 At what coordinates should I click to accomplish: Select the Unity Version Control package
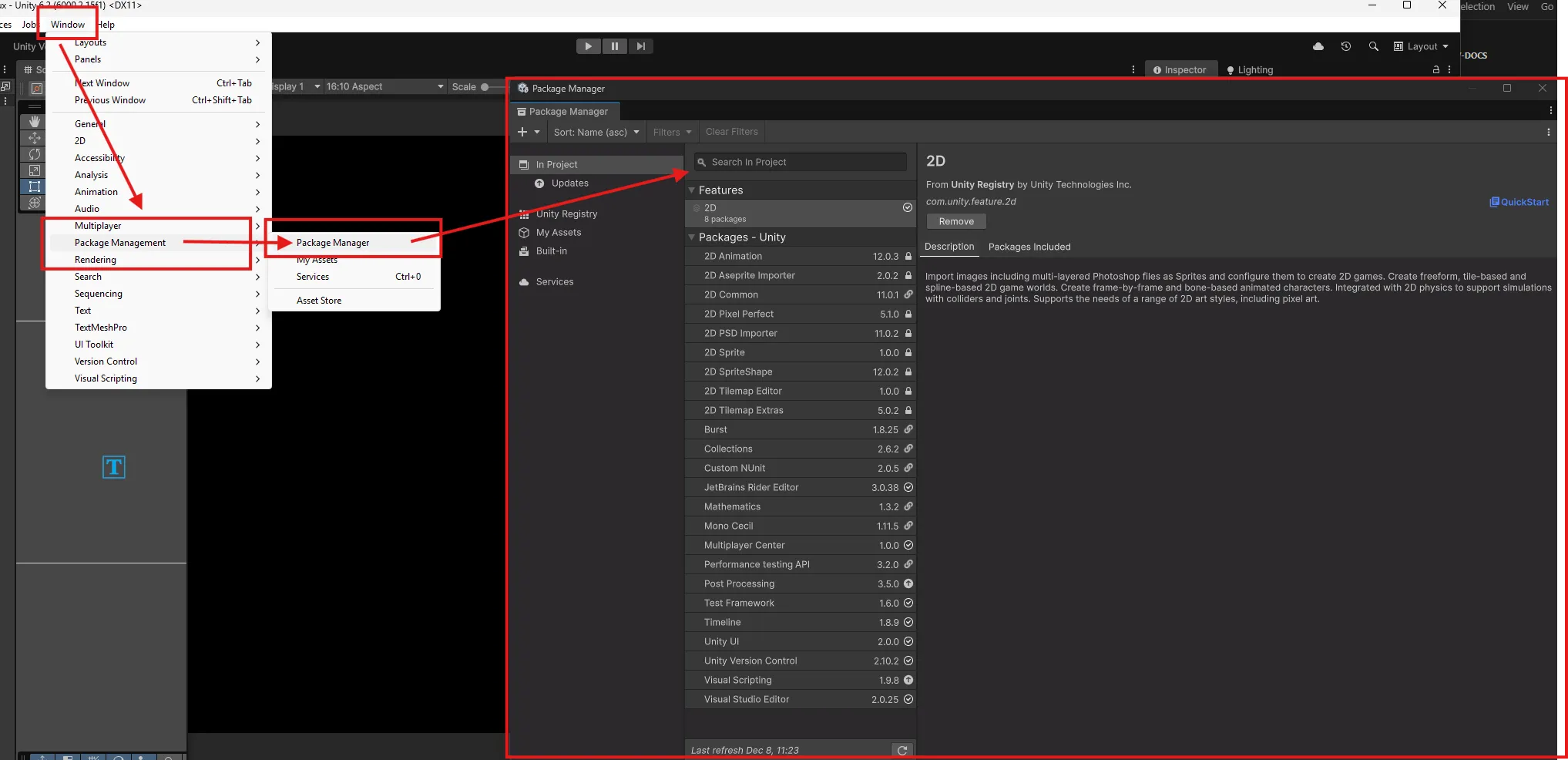[x=800, y=661]
